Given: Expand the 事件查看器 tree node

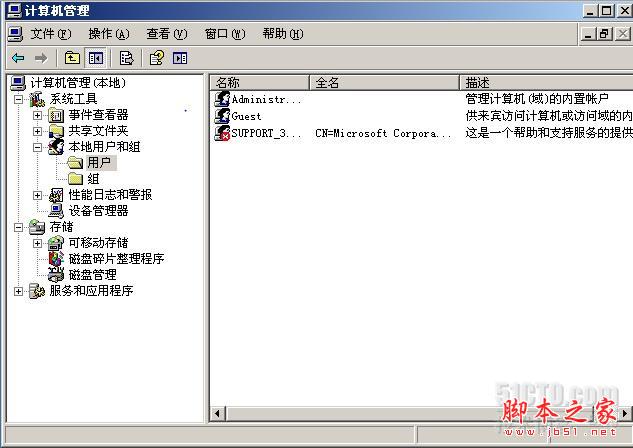Looking at the screenshot, I should [37, 115].
